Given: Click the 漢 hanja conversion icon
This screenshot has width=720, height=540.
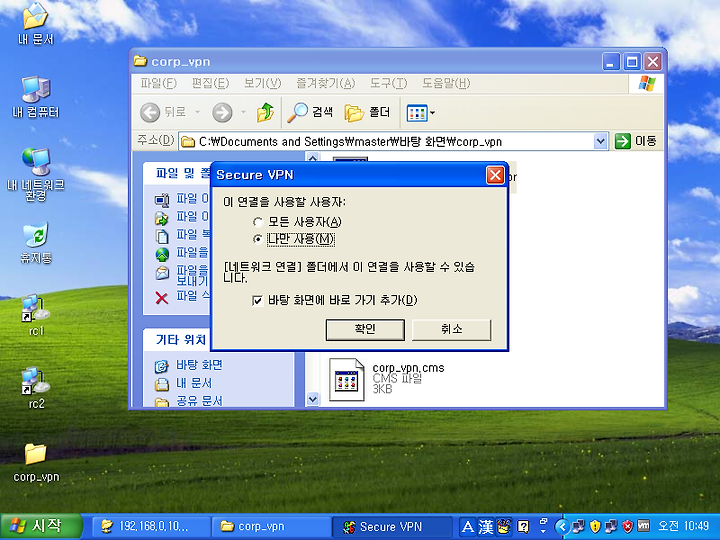Looking at the screenshot, I should 486,527.
